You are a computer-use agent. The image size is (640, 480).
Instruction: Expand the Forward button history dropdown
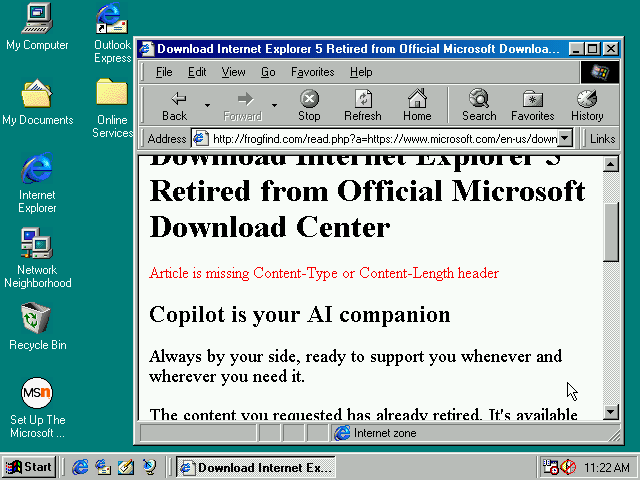pyautogui.click(x=274, y=105)
